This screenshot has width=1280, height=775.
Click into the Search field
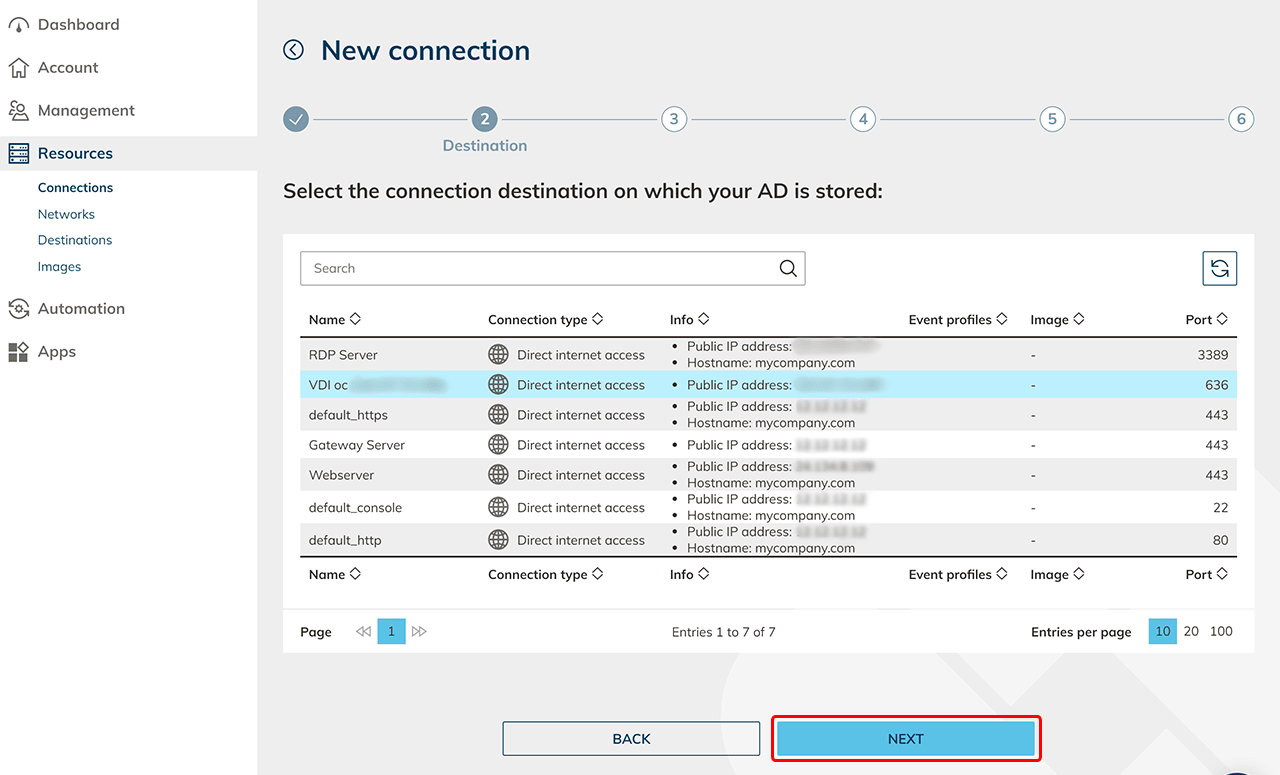540,268
